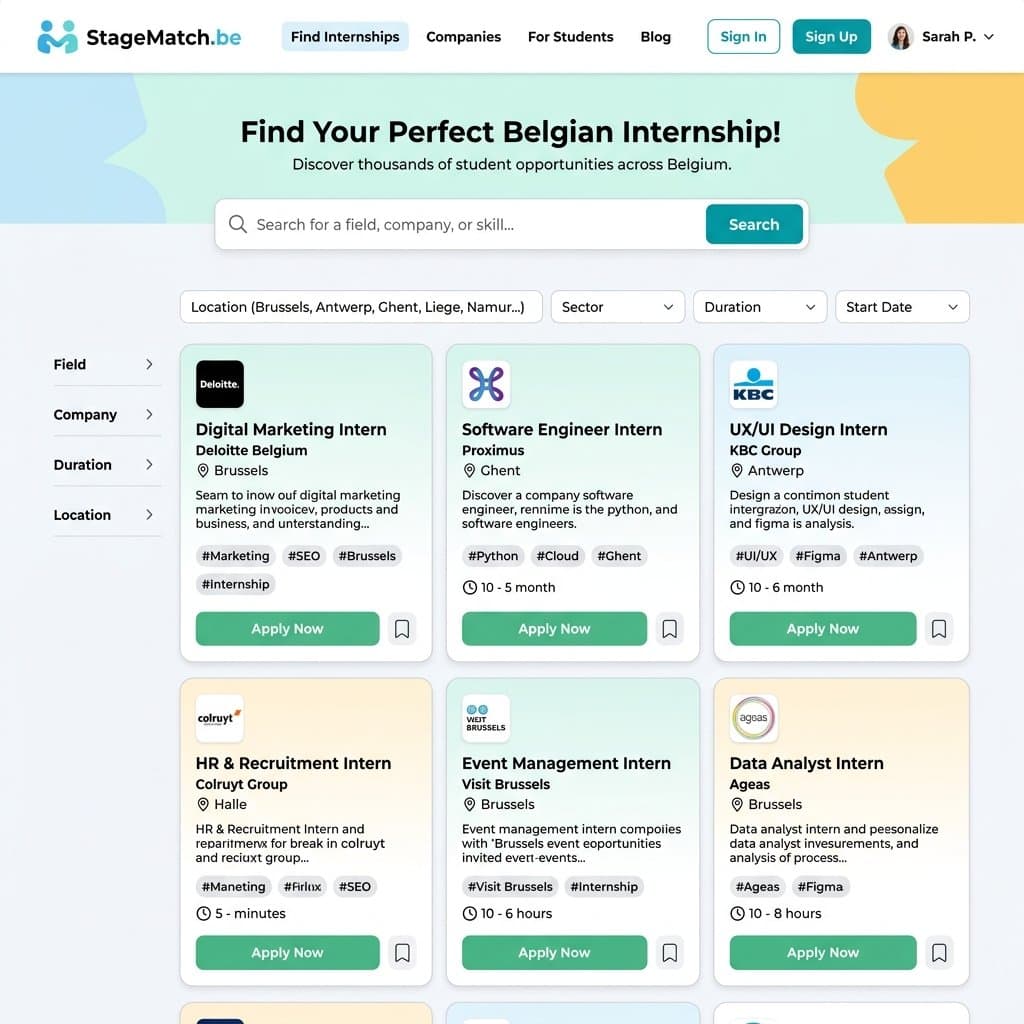1024x1024 pixels.
Task: Open the Start Date dropdown
Action: point(902,307)
